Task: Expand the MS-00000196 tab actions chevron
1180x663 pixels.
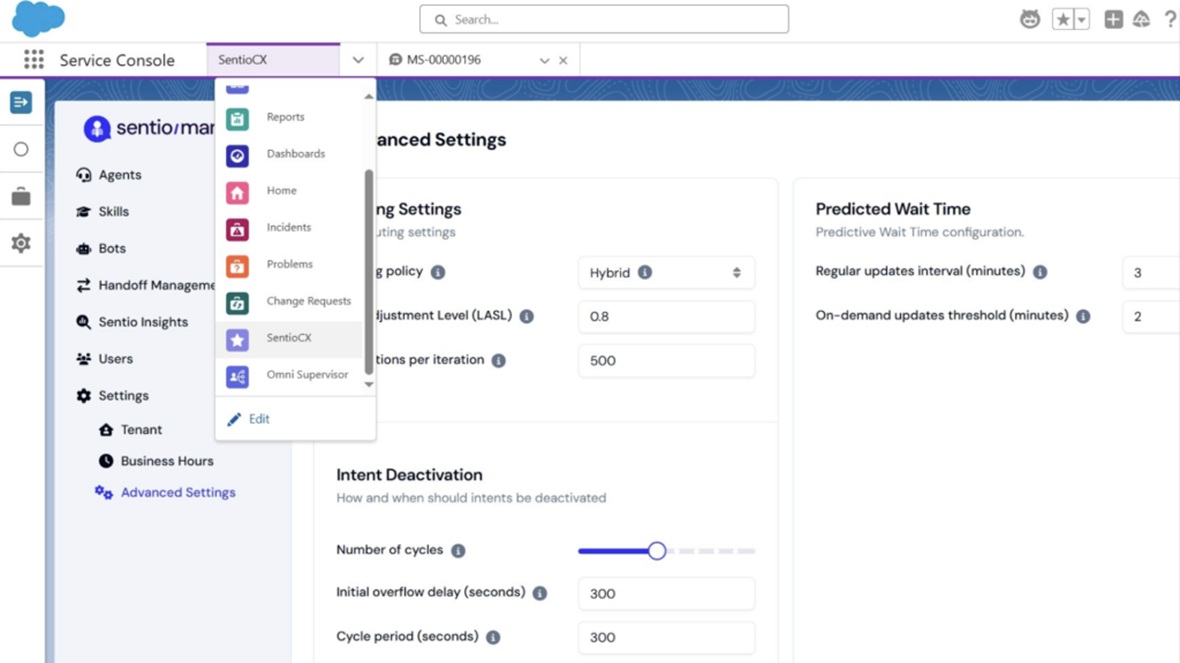Action: [544, 60]
